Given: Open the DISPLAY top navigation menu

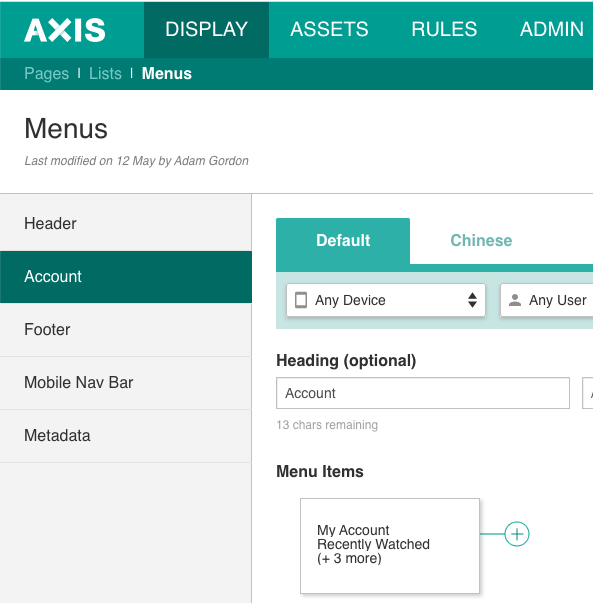Looking at the screenshot, I should point(207,29).
